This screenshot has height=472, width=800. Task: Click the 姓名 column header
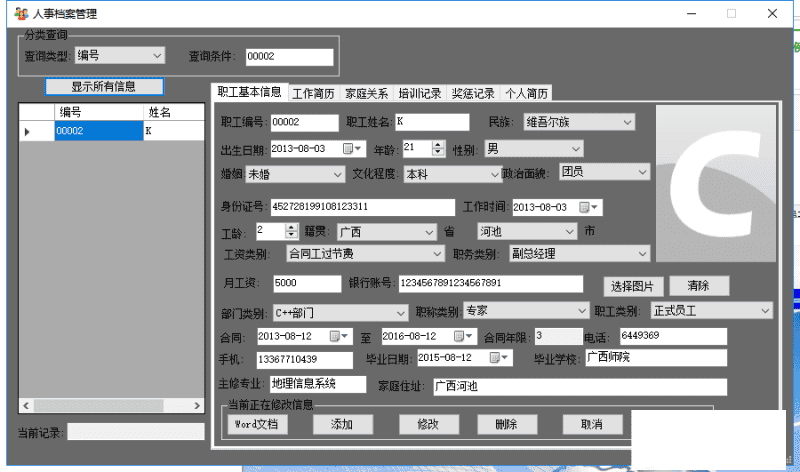pyautogui.click(x=174, y=112)
